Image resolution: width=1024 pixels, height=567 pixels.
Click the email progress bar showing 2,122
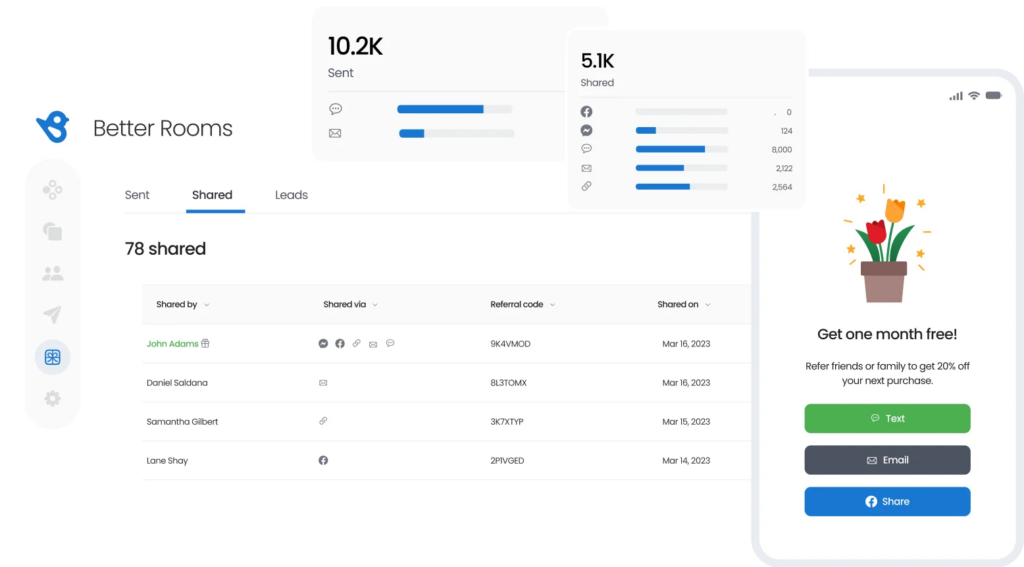coord(681,168)
